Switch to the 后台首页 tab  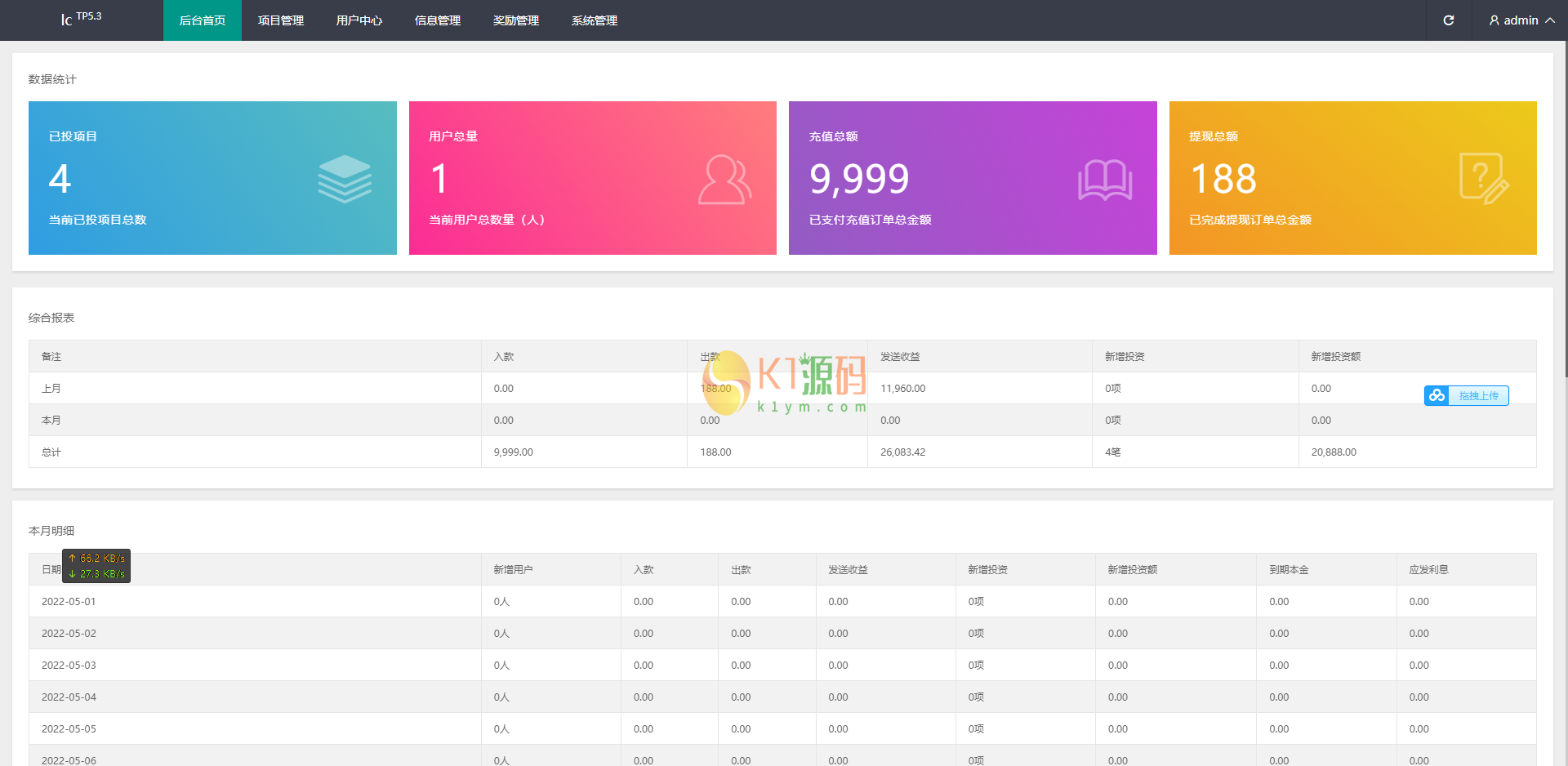pos(203,20)
